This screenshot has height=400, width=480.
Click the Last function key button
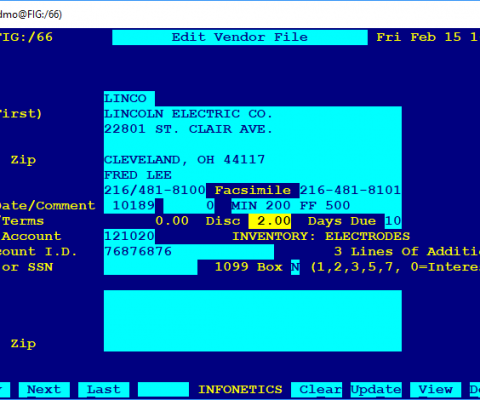click(103, 389)
